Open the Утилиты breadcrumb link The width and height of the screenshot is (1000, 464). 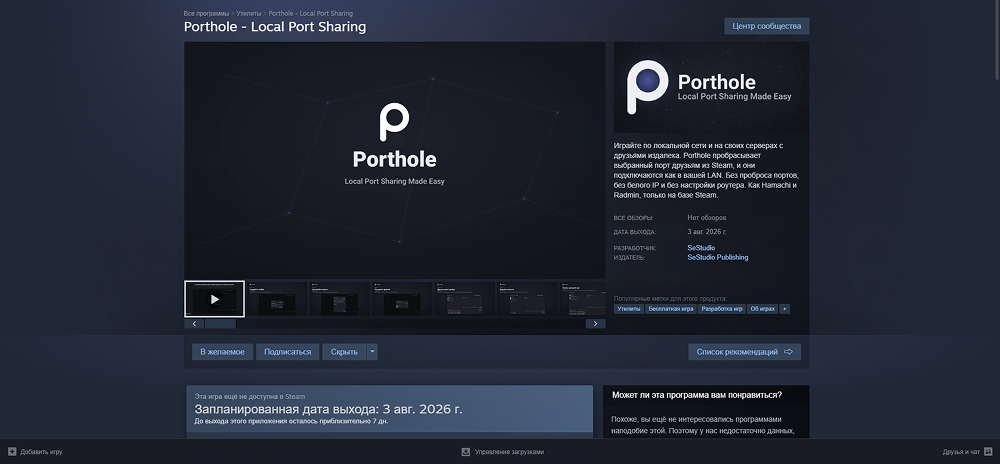pyautogui.click(x=249, y=13)
